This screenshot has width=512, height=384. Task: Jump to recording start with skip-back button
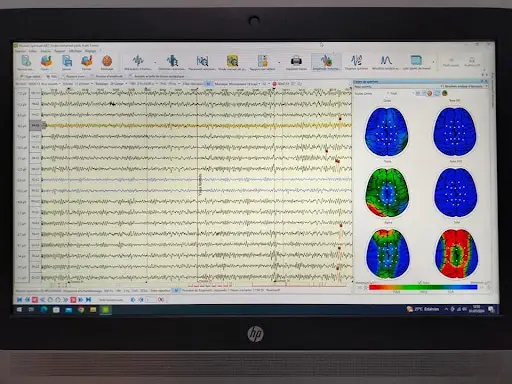pyautogui.click(x=20, y=300)
